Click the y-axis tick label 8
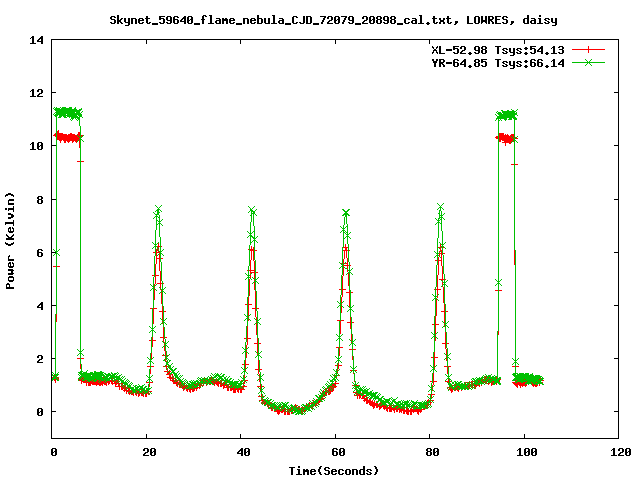 pyautogui.click(x=40, y=200)
